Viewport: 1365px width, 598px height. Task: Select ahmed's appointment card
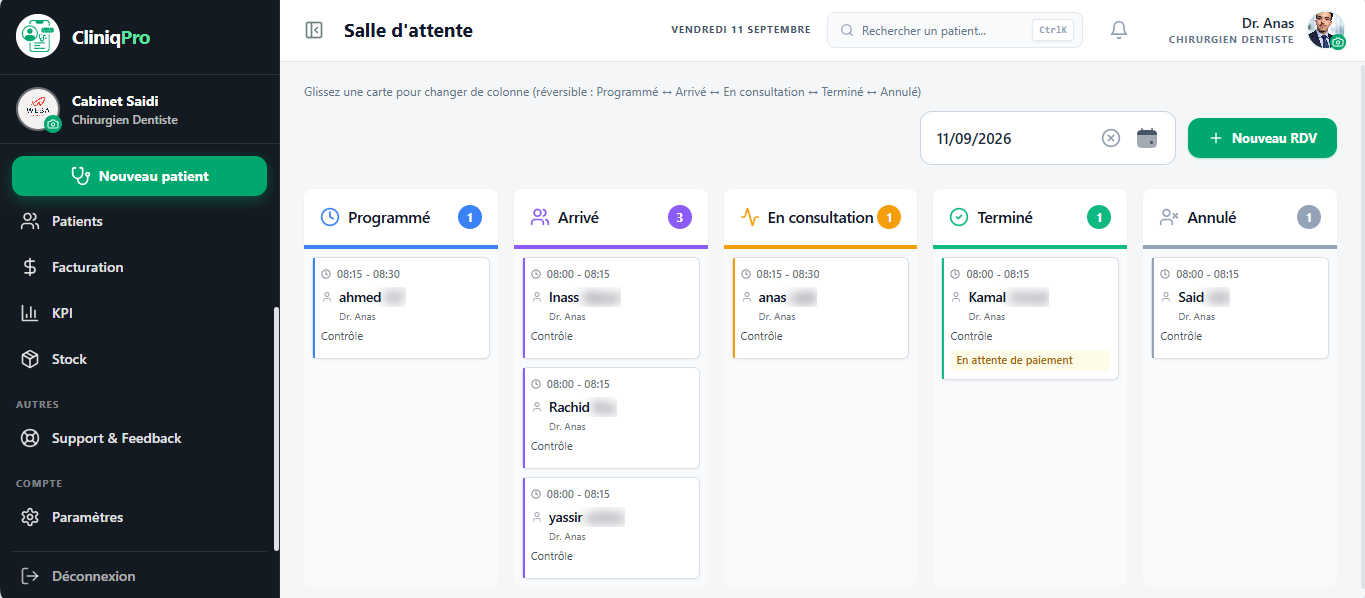pos(401,308)
